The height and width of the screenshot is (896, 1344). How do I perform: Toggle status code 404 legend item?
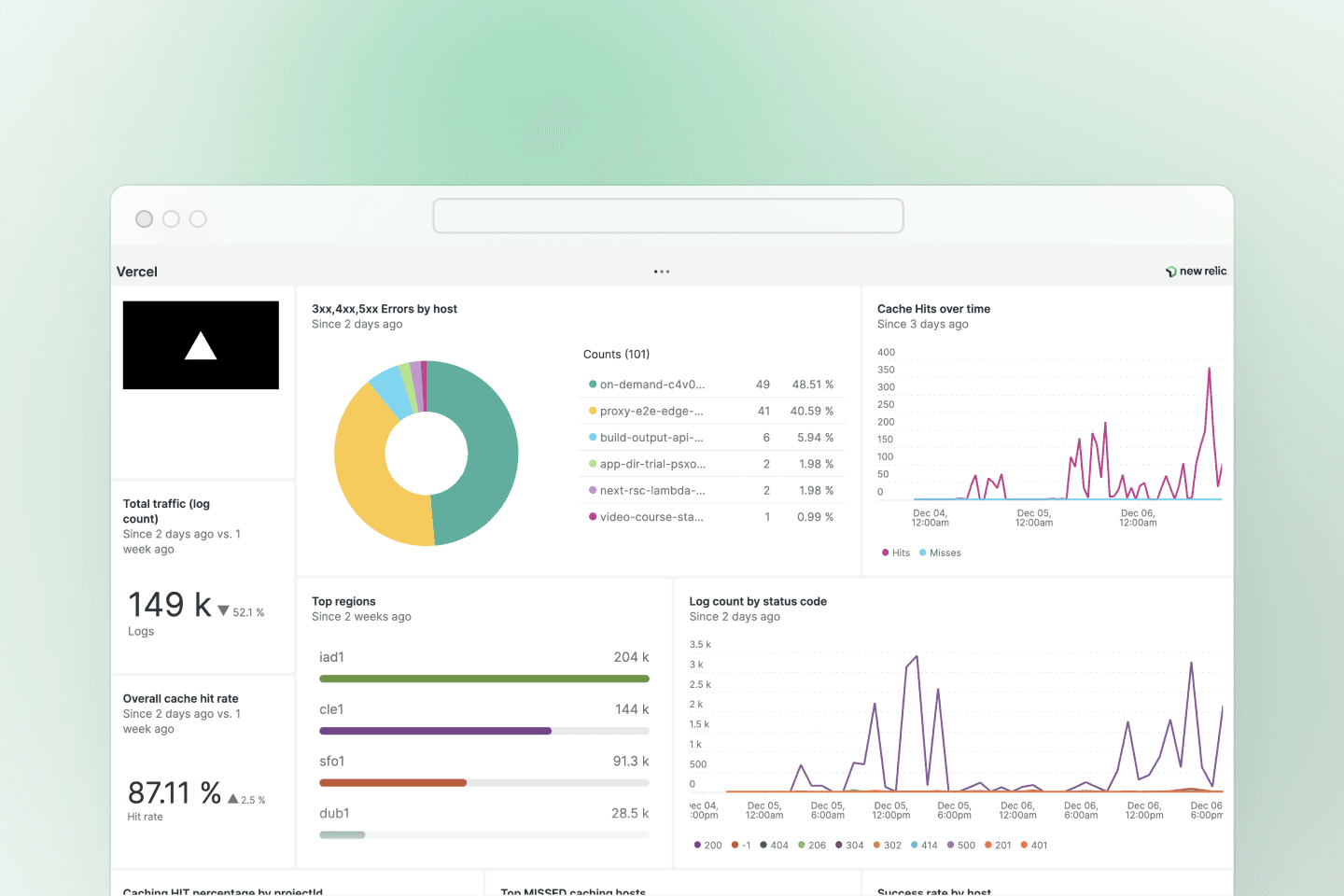[x=774, y=845]
